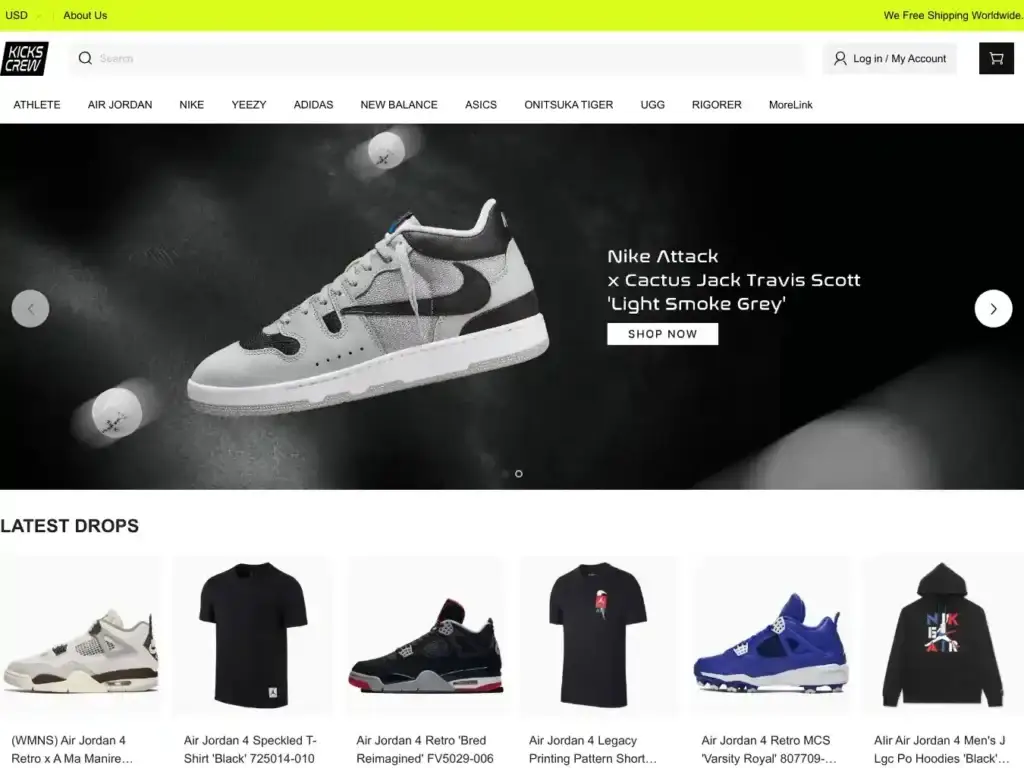Open the About Us link
Viewport: 1024px width, 768px height.
pyautogui.click(x=85, y=15)
